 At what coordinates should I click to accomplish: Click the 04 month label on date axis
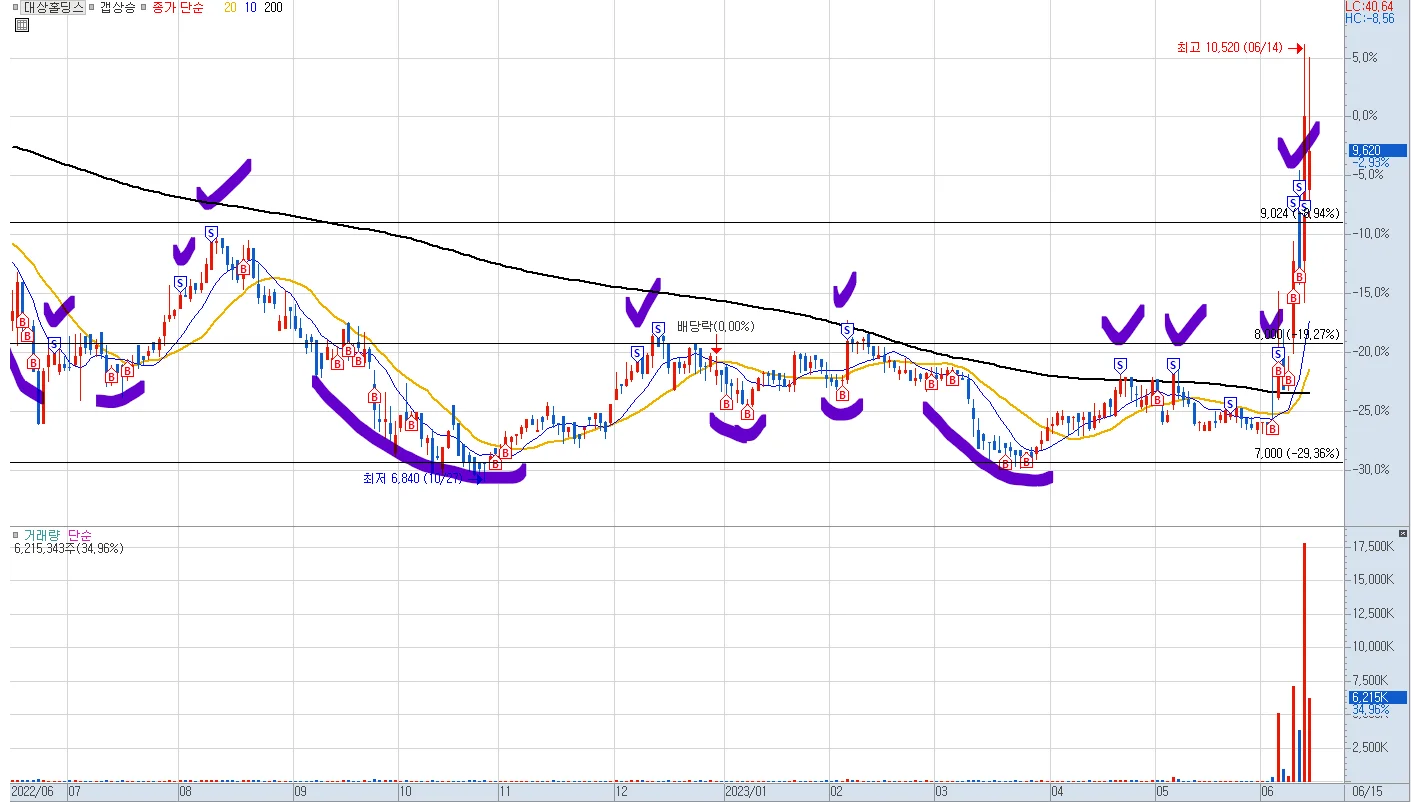click(1057, 791)
